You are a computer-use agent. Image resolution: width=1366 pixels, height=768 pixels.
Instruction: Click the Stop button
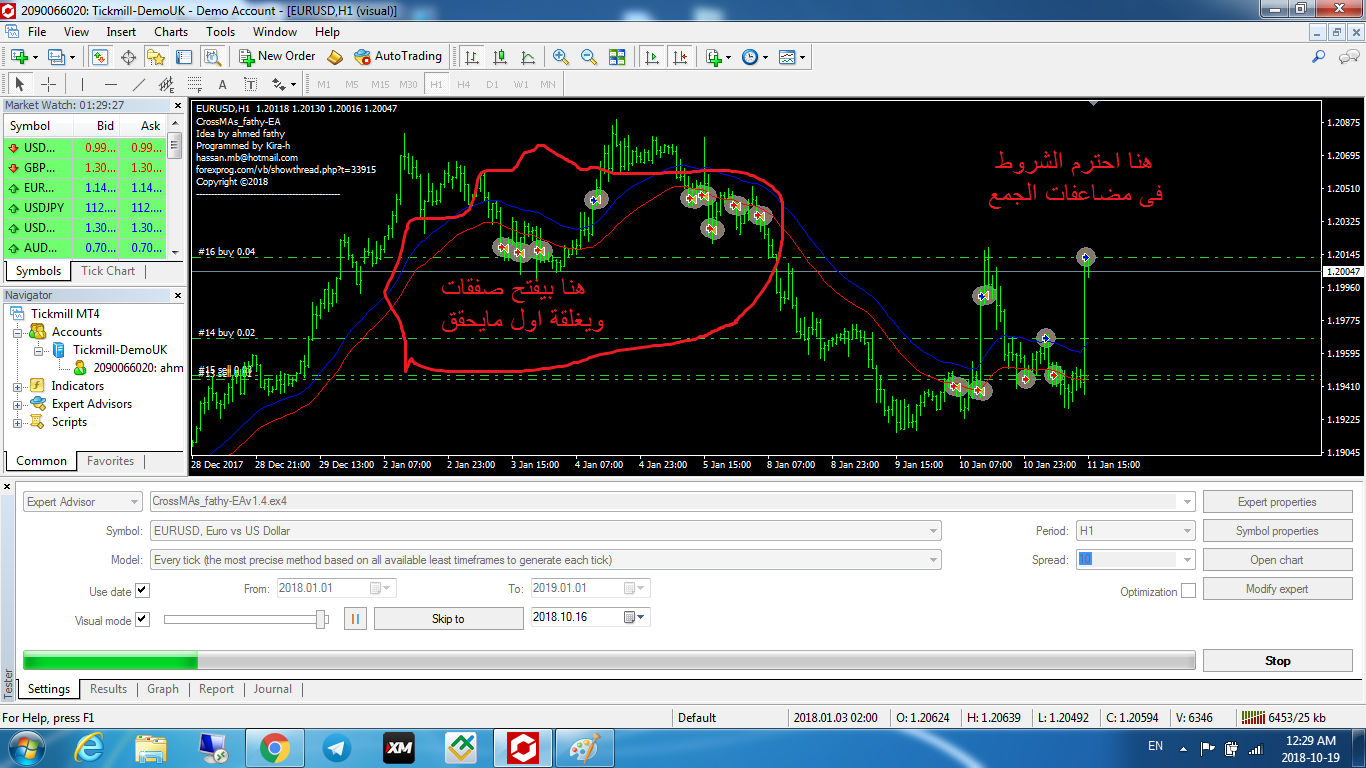pos(1277,661)
